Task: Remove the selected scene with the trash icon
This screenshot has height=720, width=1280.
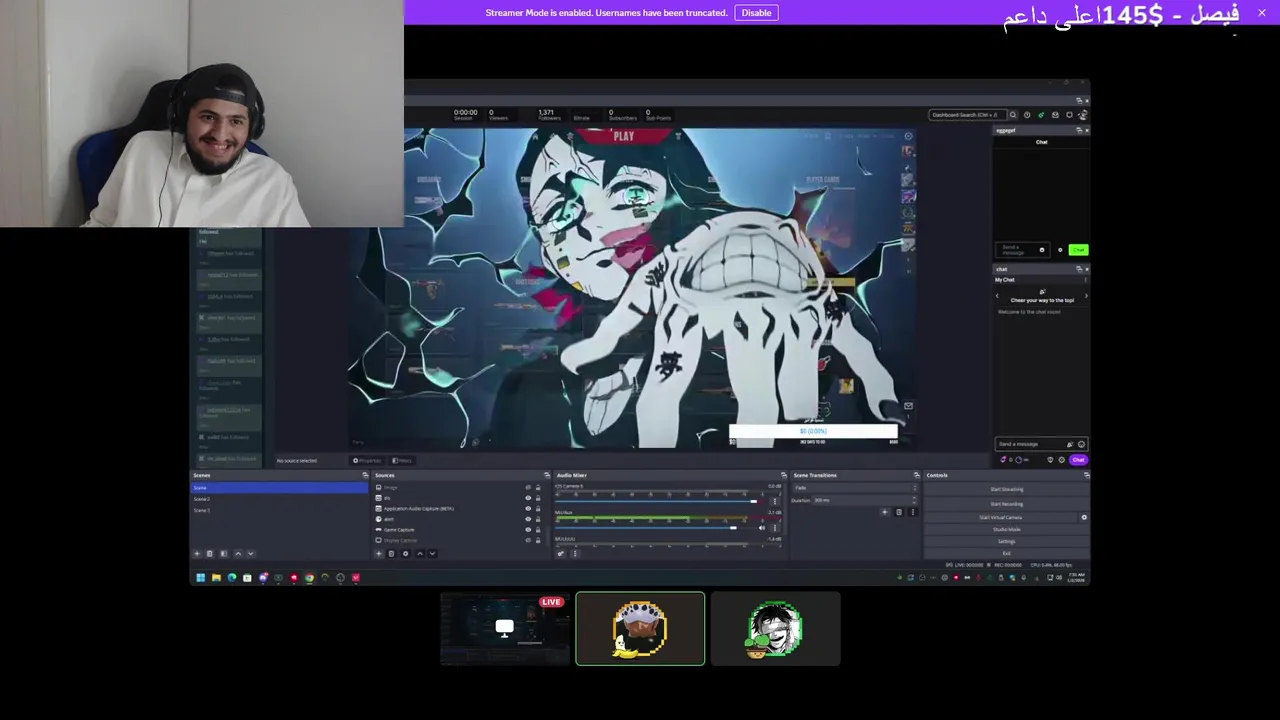Action: click(209, 553)
